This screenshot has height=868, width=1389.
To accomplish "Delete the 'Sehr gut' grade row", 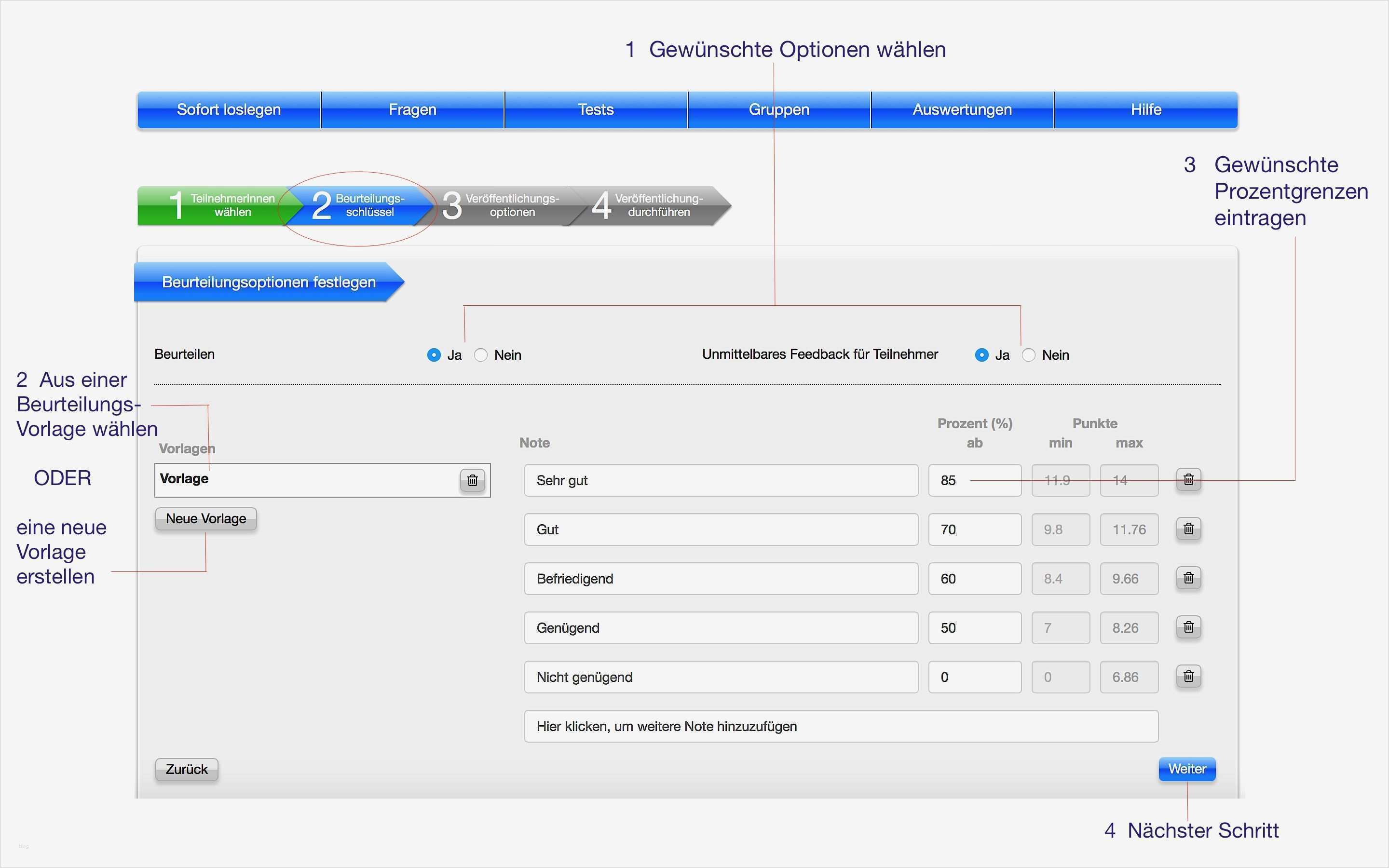I will pyautogui.click(x=1188, y=479).
